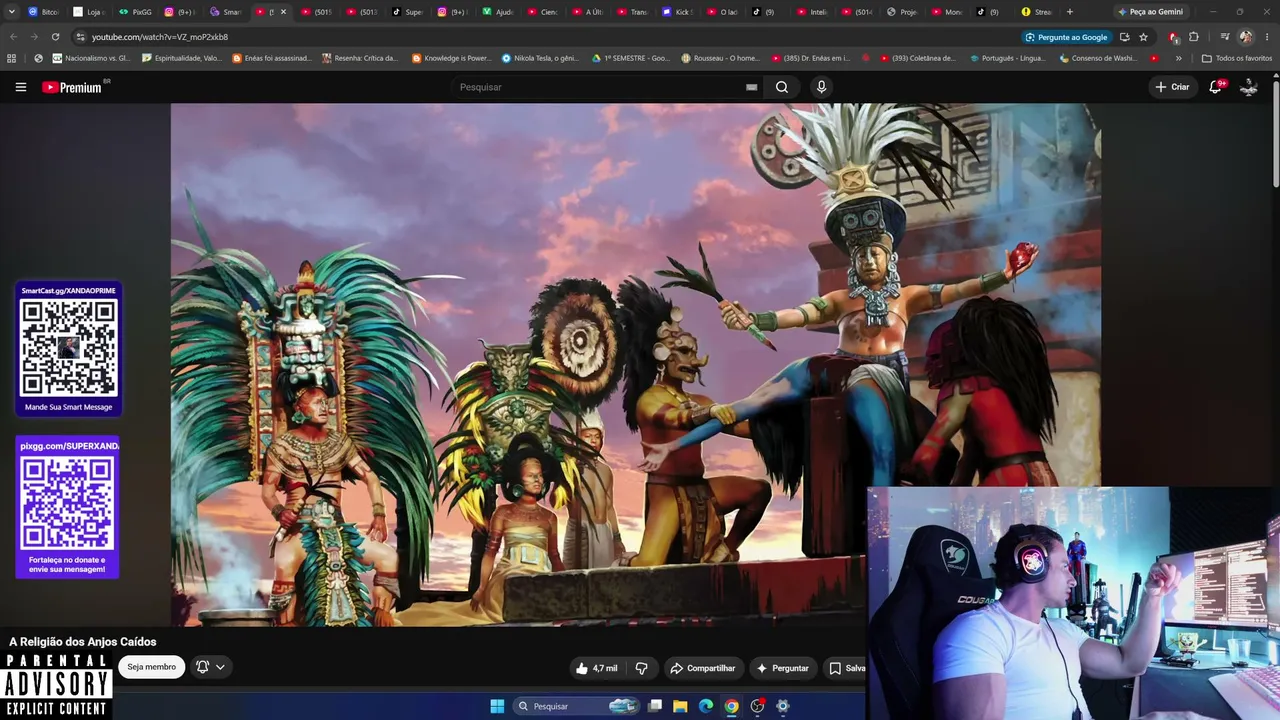
Task: Save the video with Salvar button
Action: (x=846, y=668)
